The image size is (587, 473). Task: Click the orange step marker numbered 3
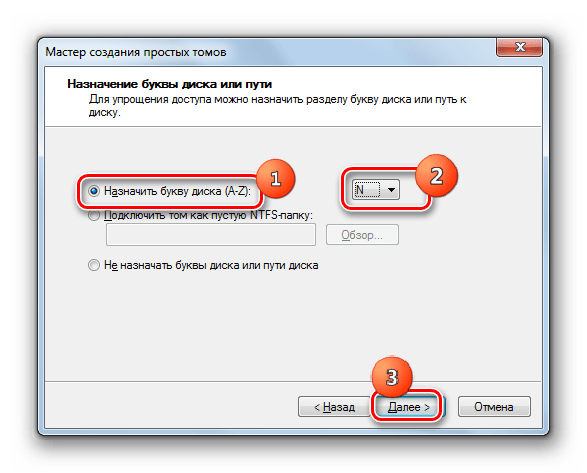[392, 377]
